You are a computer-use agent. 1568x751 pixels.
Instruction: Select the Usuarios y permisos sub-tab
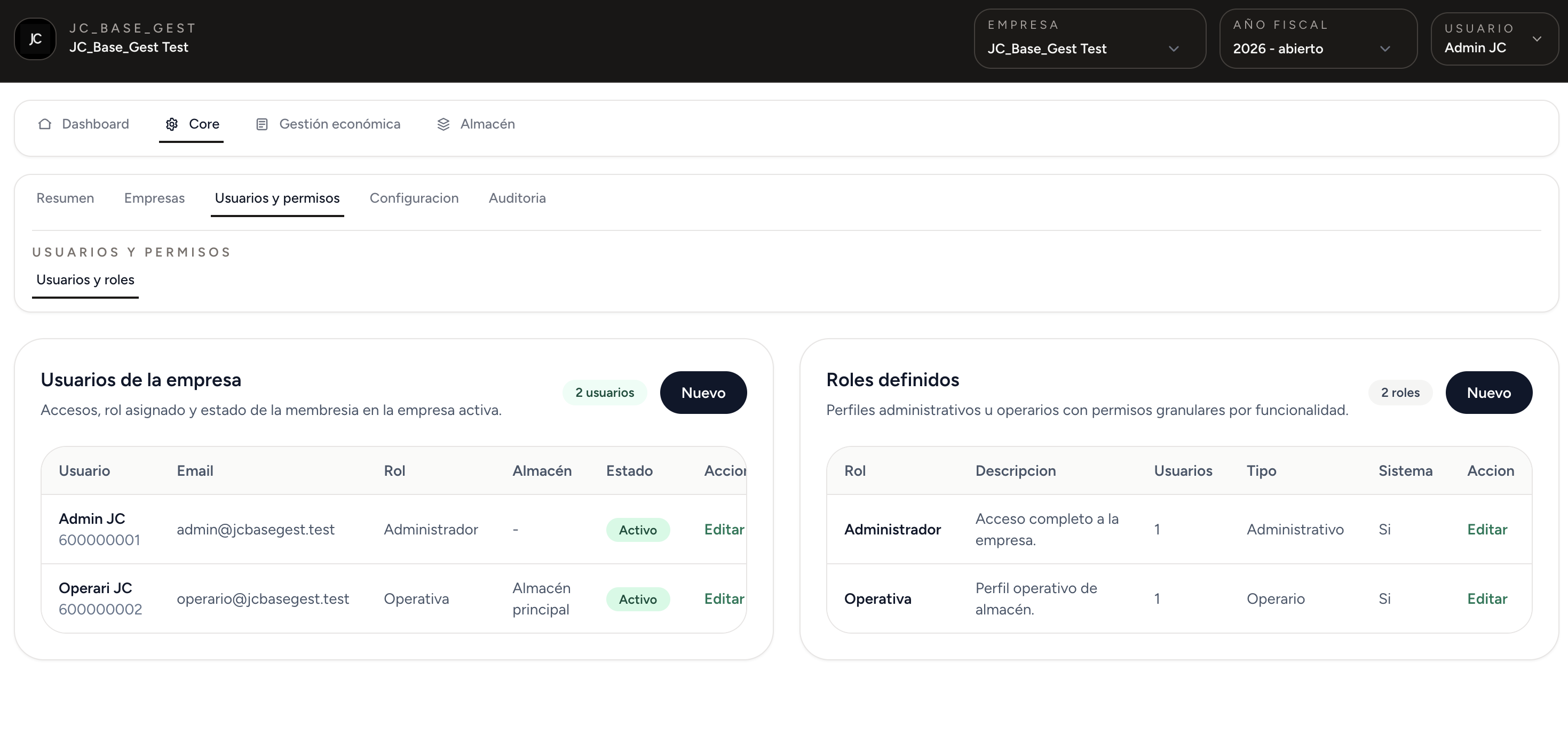point(277,198)
